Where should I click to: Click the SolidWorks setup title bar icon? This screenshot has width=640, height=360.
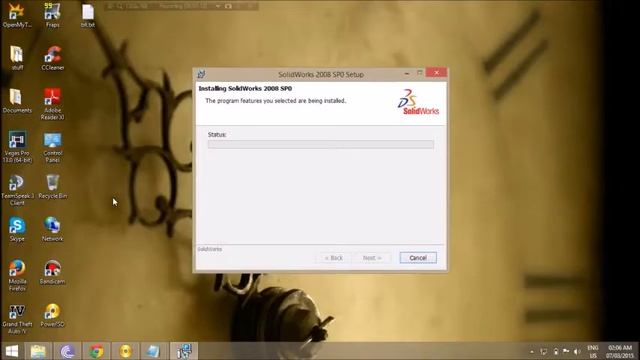tap(201, 74)
